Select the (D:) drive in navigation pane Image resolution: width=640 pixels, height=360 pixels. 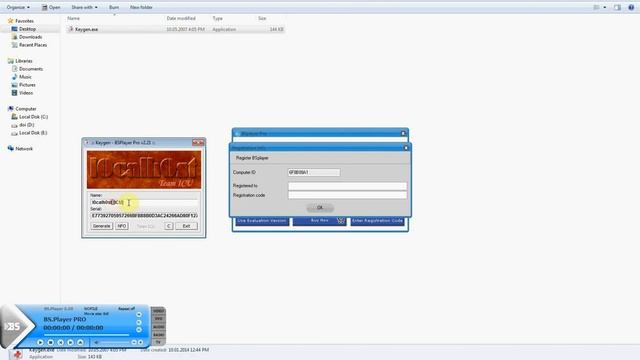pos(23,125)
